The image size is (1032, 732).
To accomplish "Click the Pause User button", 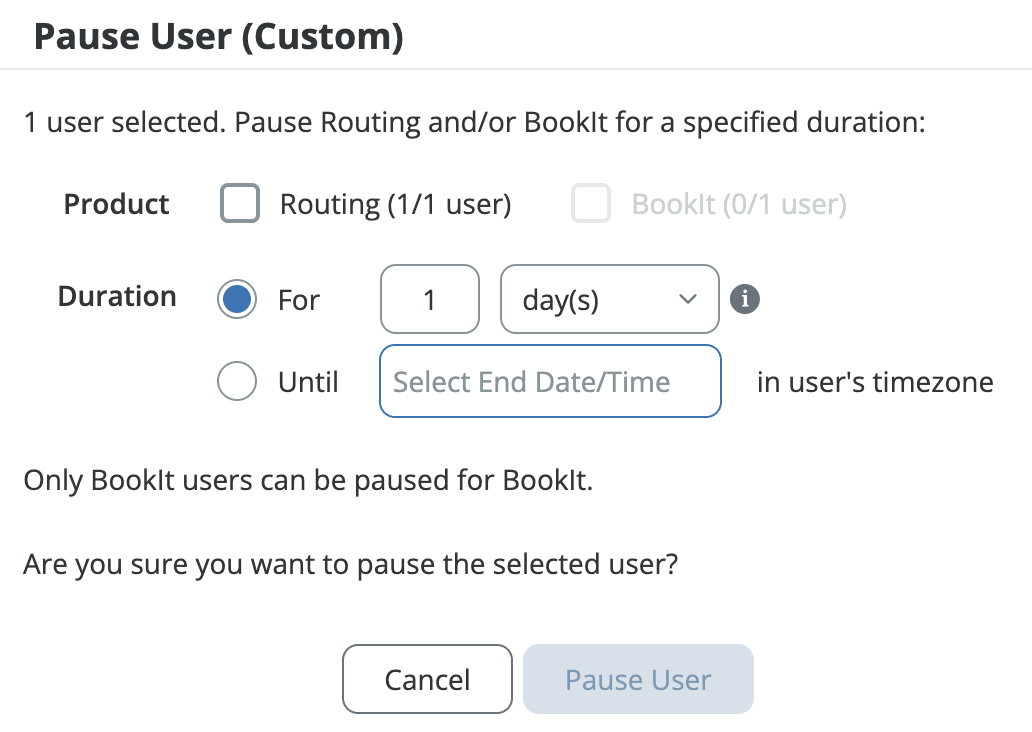I will [638, 680].
